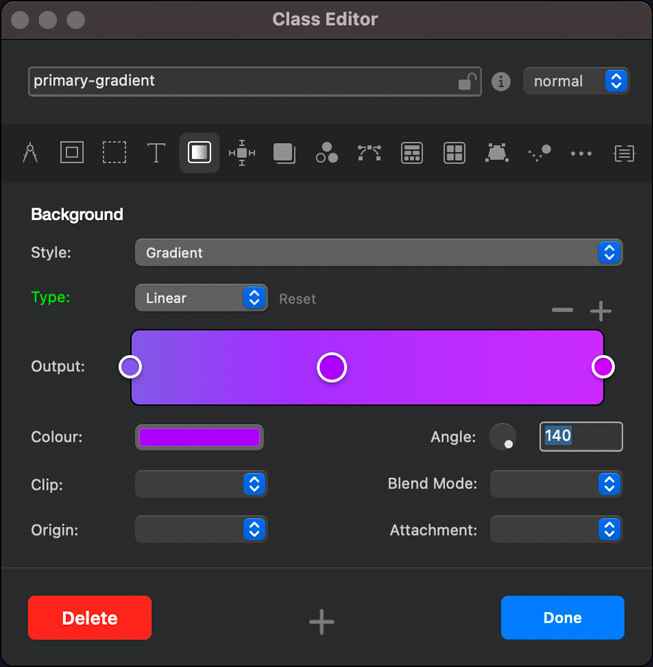Screen dimensions: 653x667
Task: Open the purple Colour swatch
Action: (199, 437)
